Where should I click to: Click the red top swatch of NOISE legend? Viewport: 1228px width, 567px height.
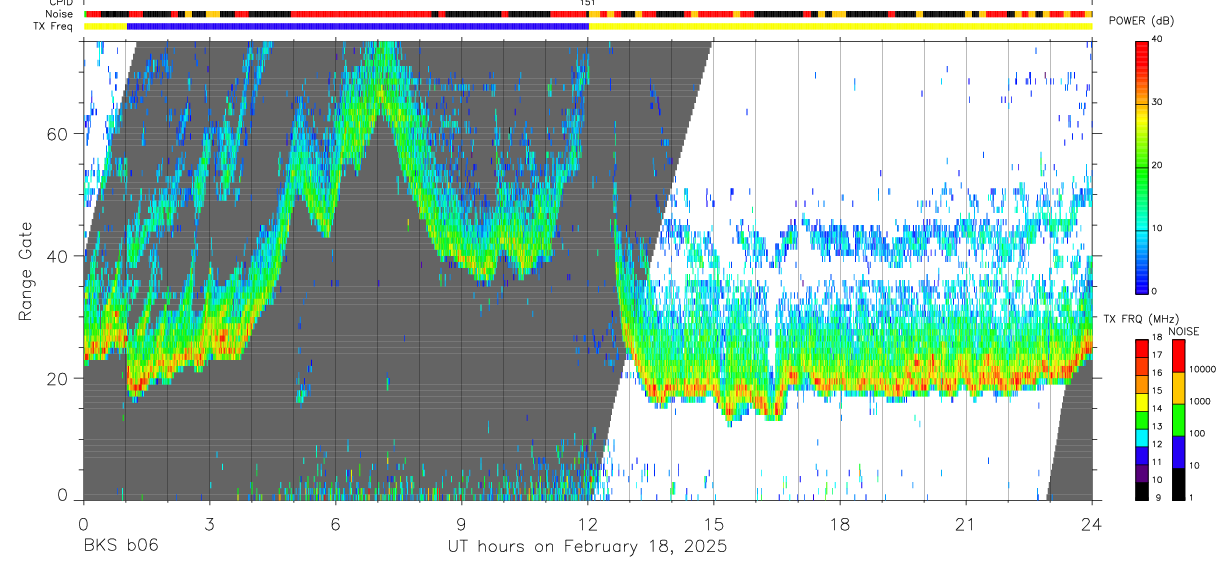[x=1178, y=356]
